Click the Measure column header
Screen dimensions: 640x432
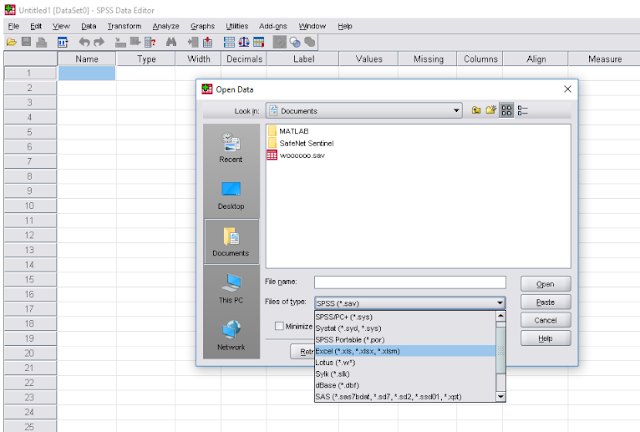[x=604, y=59]
